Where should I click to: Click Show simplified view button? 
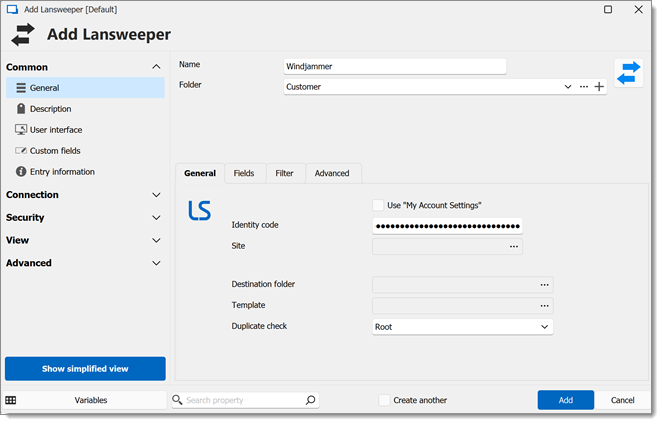click(85, 369)
